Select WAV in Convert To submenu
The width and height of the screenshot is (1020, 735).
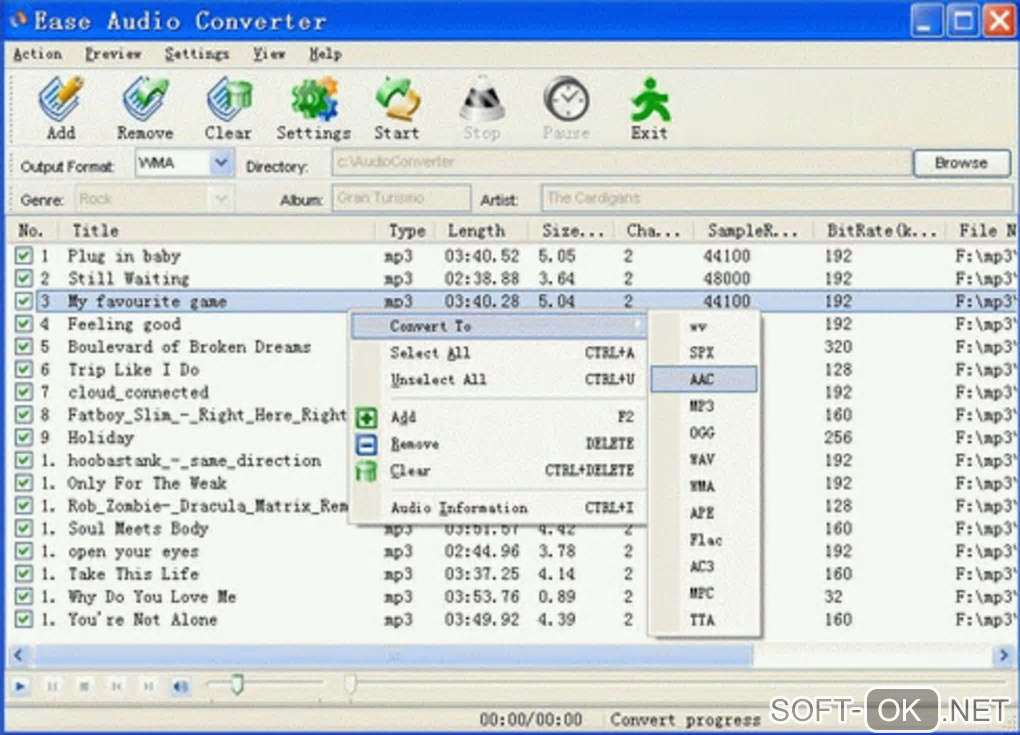click(704, 459)
